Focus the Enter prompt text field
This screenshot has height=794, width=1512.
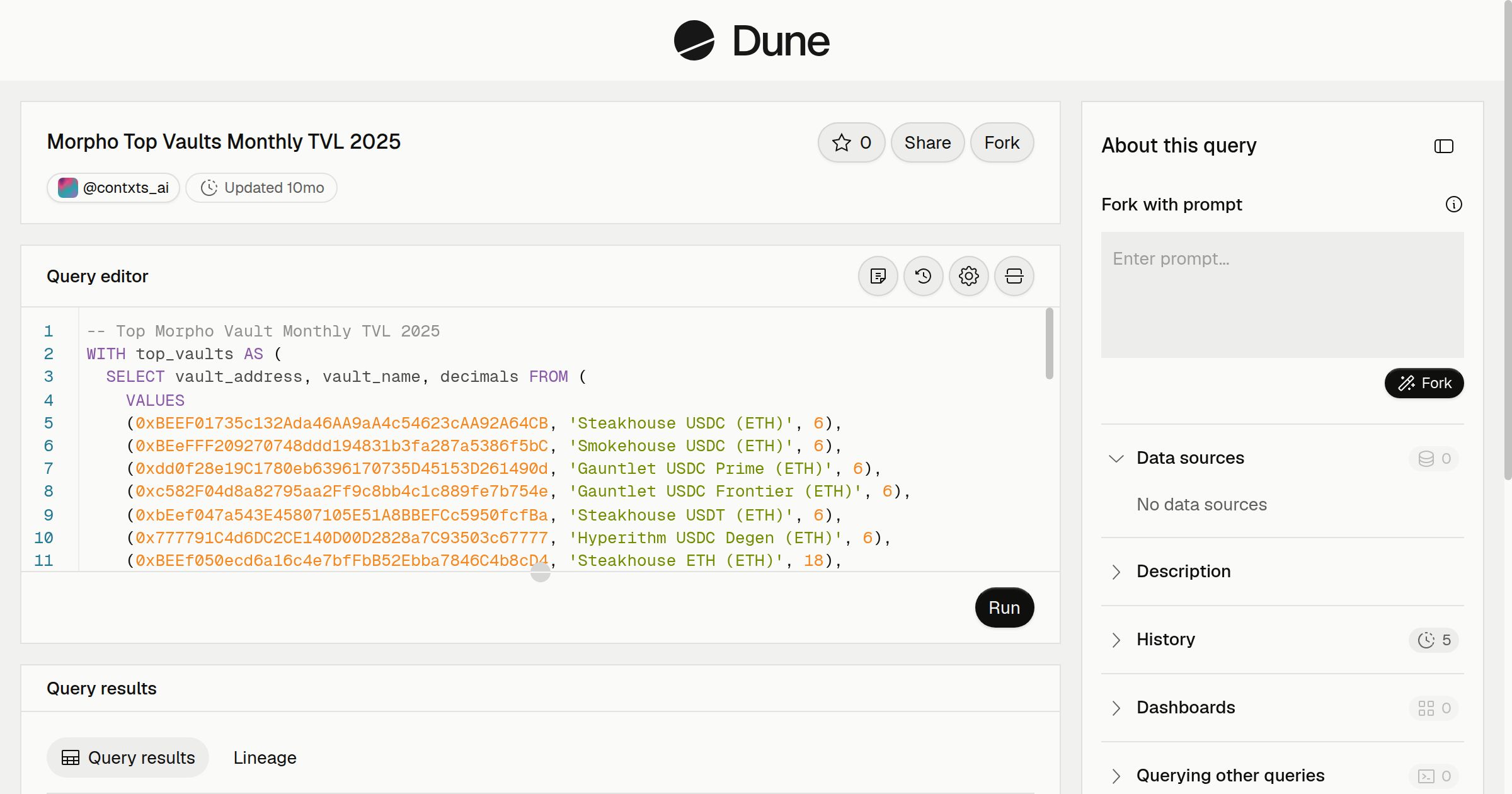[x=1282, y=295]
